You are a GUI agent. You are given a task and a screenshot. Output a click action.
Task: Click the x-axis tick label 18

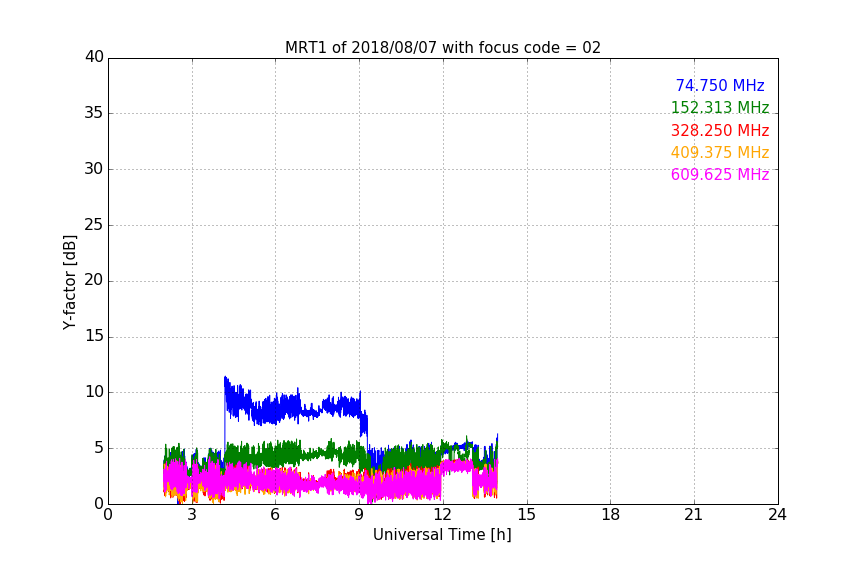pyautogui.click(x=611, y=515)
